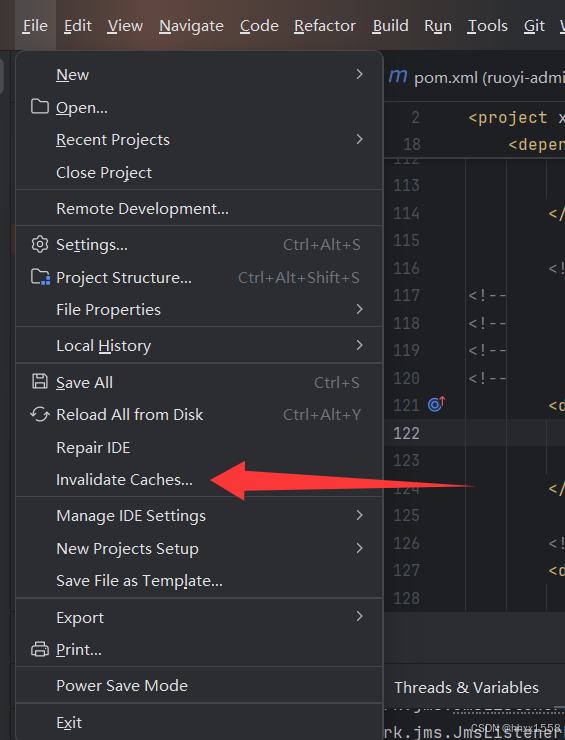Open the Navigate menu
Viewport: 565px width, 740px height.
coord(191,25)
